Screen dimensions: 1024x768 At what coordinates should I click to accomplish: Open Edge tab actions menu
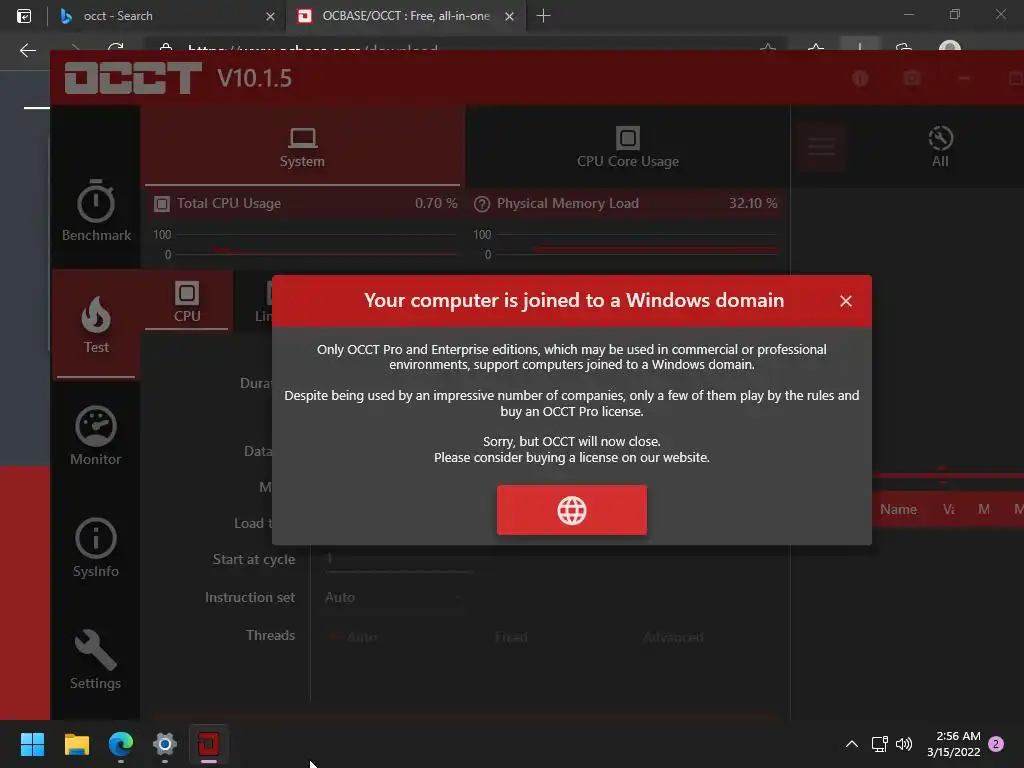coord(24,16)
